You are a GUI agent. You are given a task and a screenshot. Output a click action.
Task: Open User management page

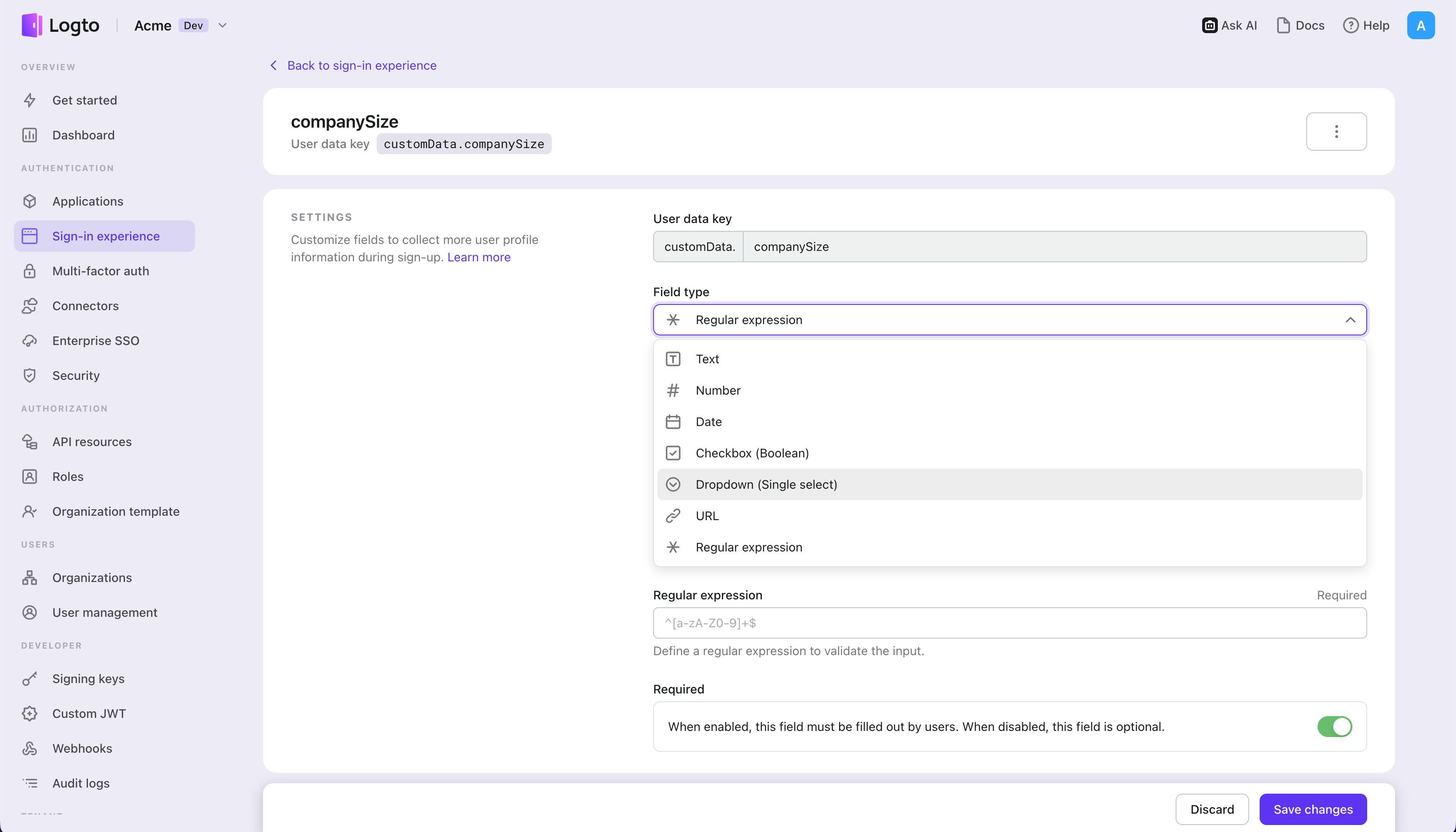(104, 612)
